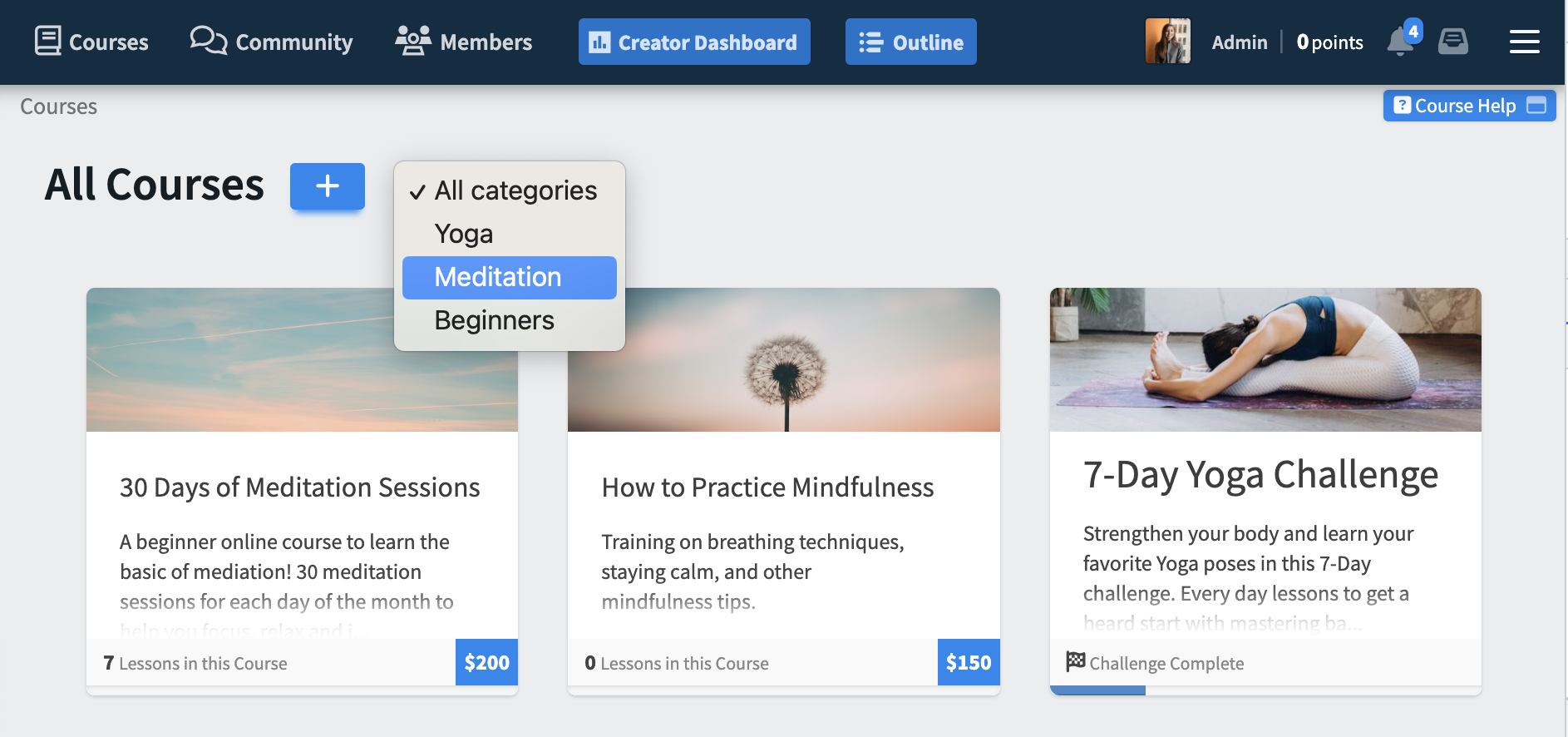The height and width of the screenshot is (737, 1568).
Task: Open the notifications bell icon
Action: coord(1401,42)
